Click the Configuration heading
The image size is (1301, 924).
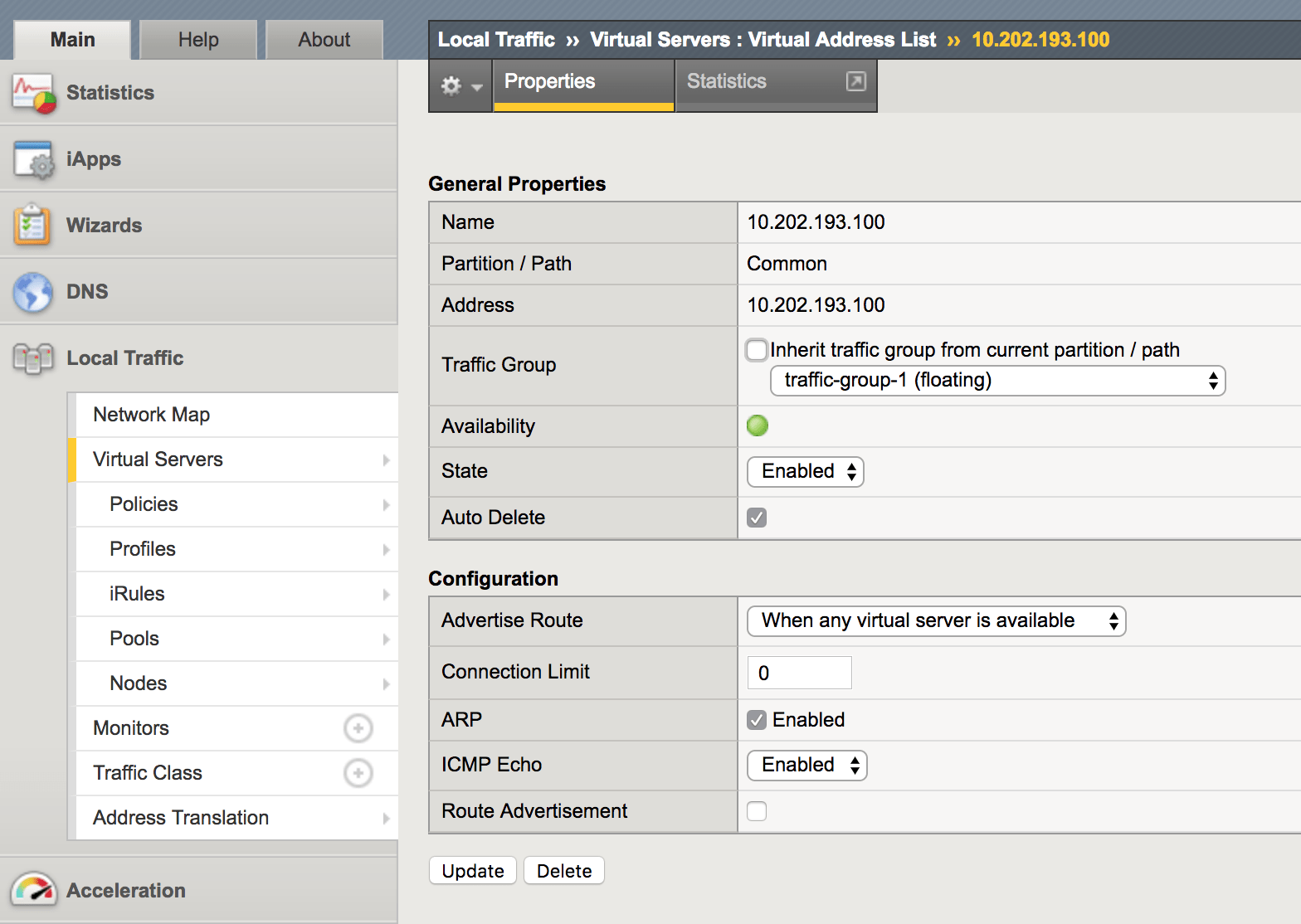[x=493, y=579]
